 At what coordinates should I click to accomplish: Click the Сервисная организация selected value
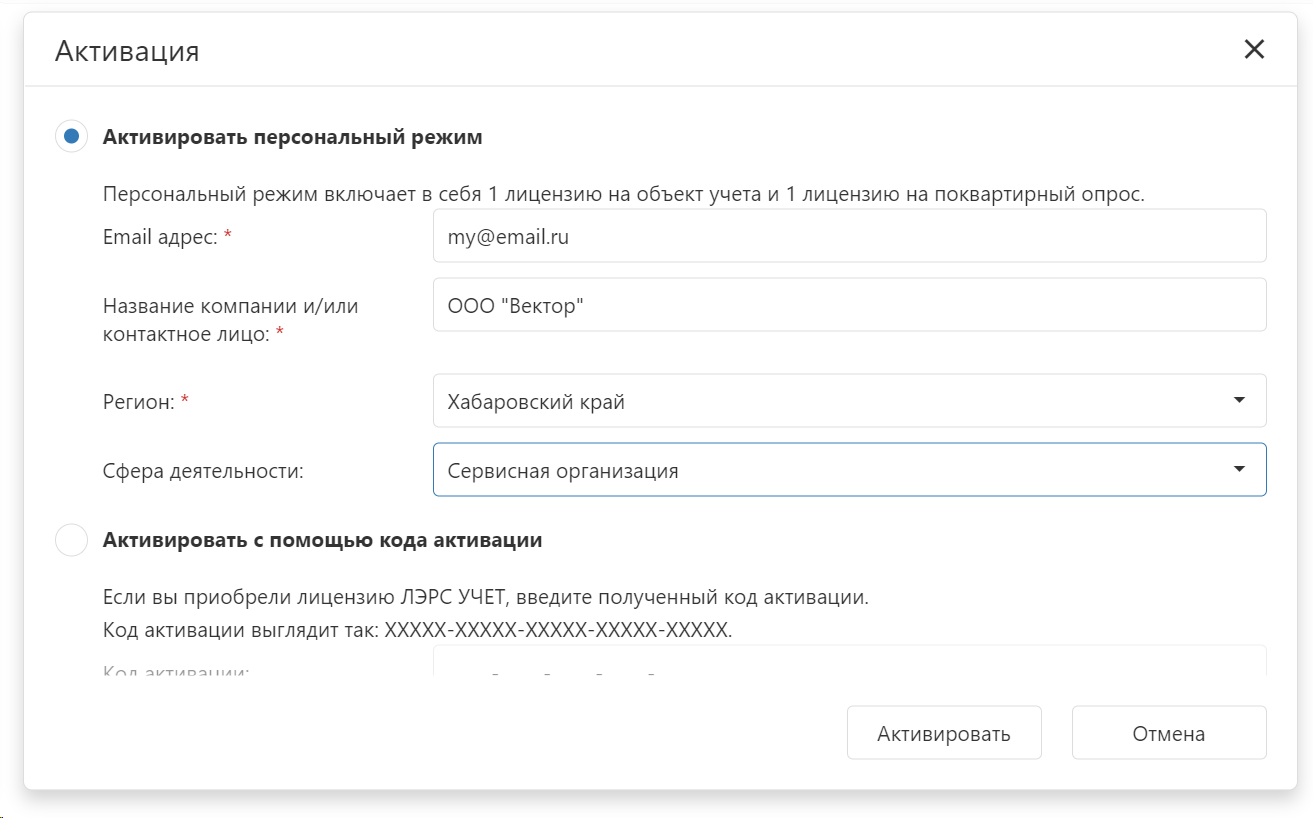pyautogui.click(x=563, y=471)
